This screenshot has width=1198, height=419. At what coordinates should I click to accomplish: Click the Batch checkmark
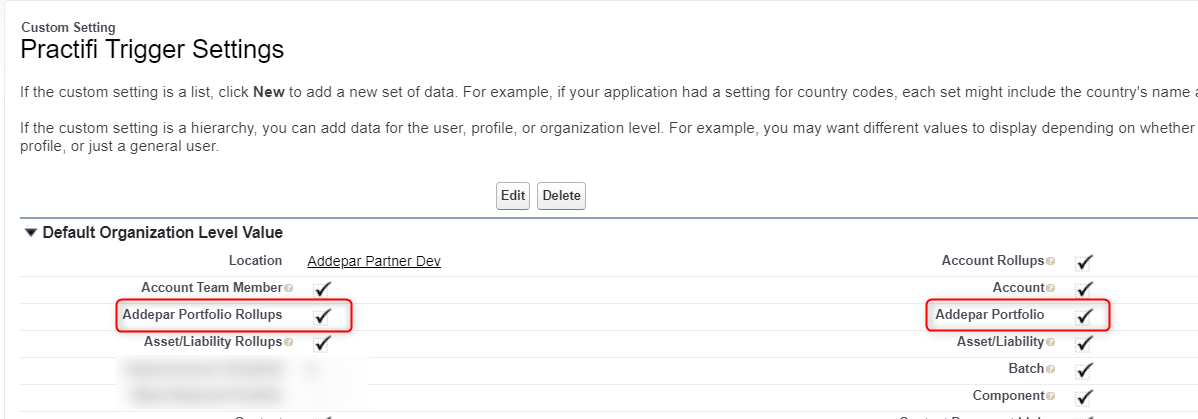(1083, 370)
